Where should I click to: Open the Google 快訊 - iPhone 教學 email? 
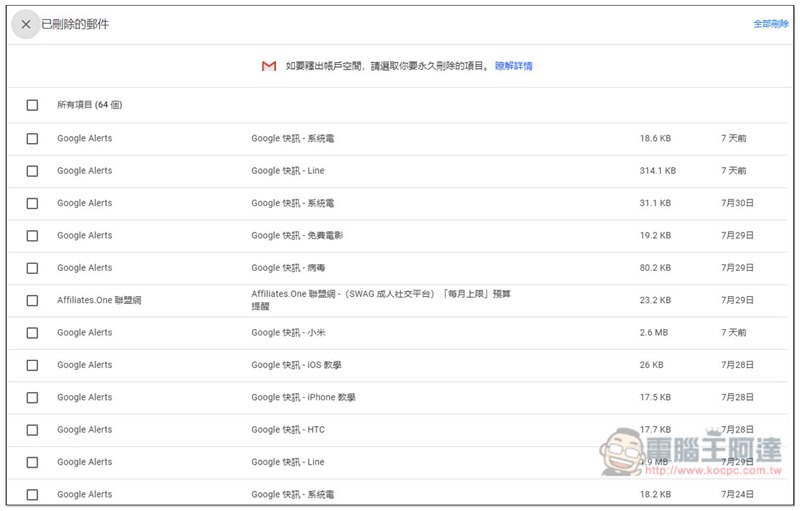pyautogui.click(x=397, y=398)
